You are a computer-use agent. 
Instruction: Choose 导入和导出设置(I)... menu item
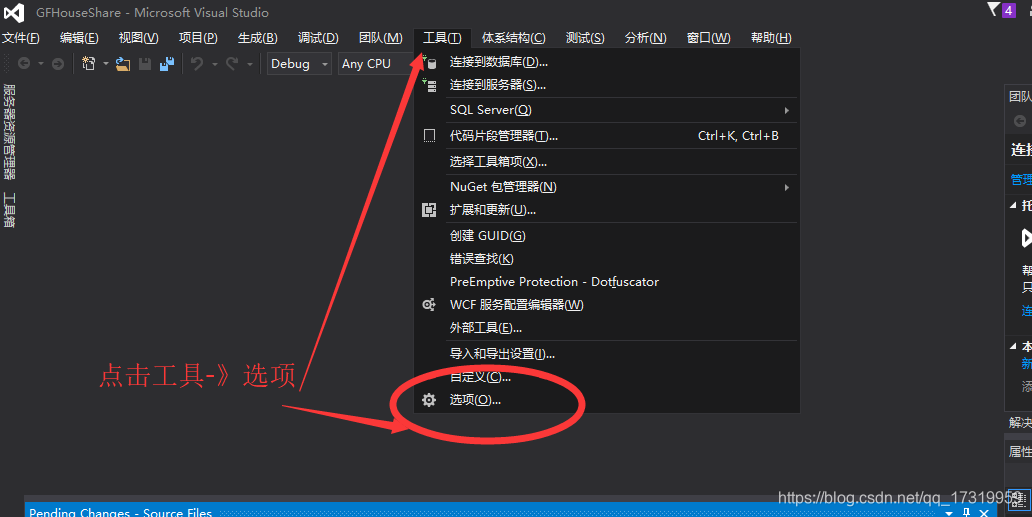point(607,354)
